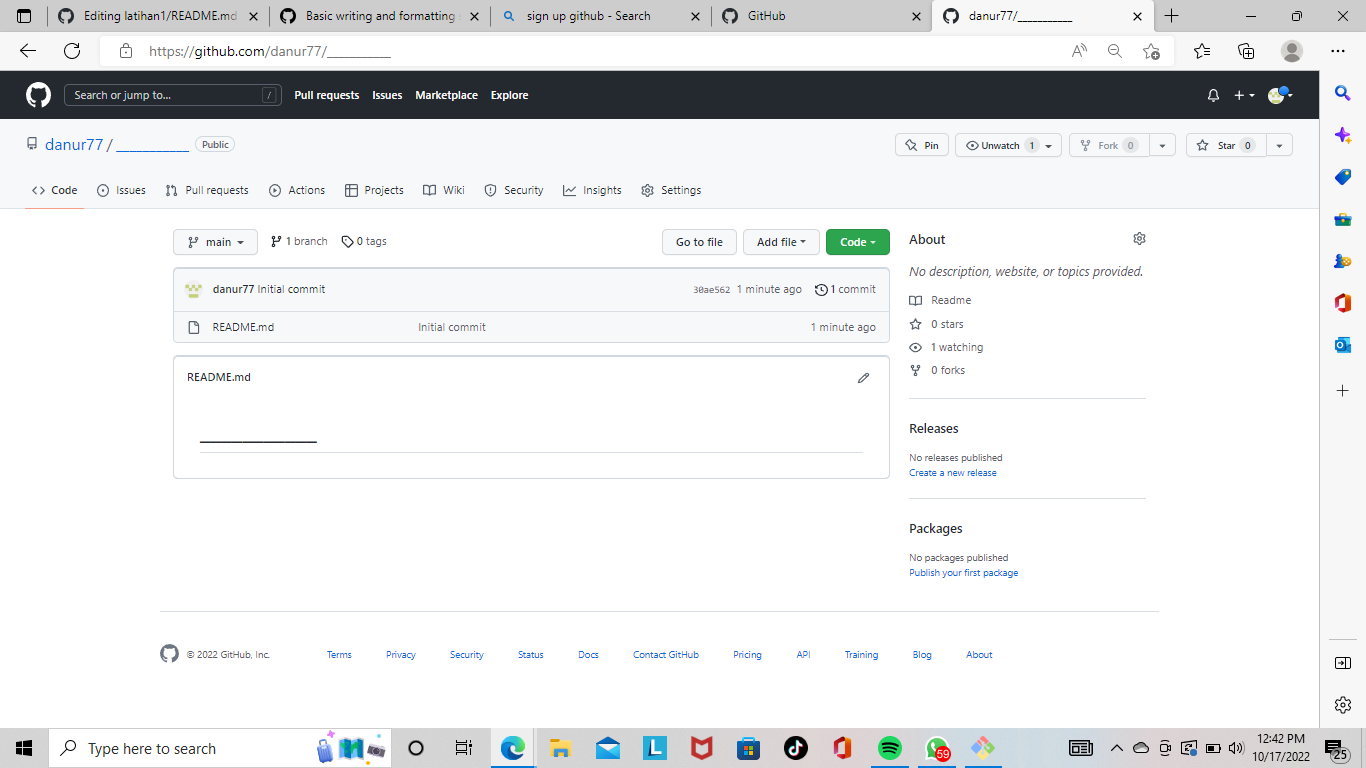Image resolution: width=1366 pixels, height=768 pixels.
Task: Expand the Add file dropdown
Action: point(781,241)
